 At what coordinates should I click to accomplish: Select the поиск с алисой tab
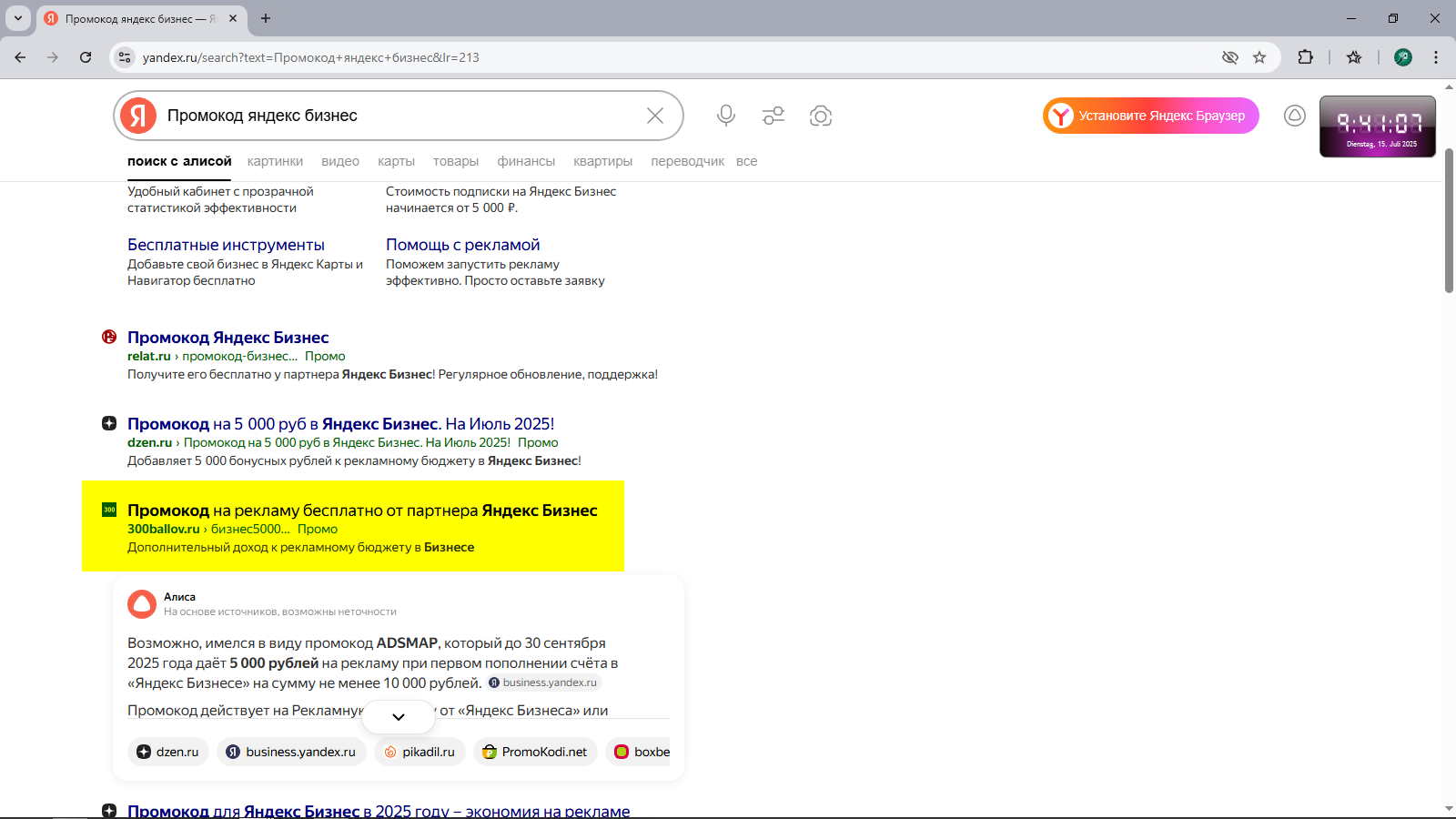click(x=179, y=161)
